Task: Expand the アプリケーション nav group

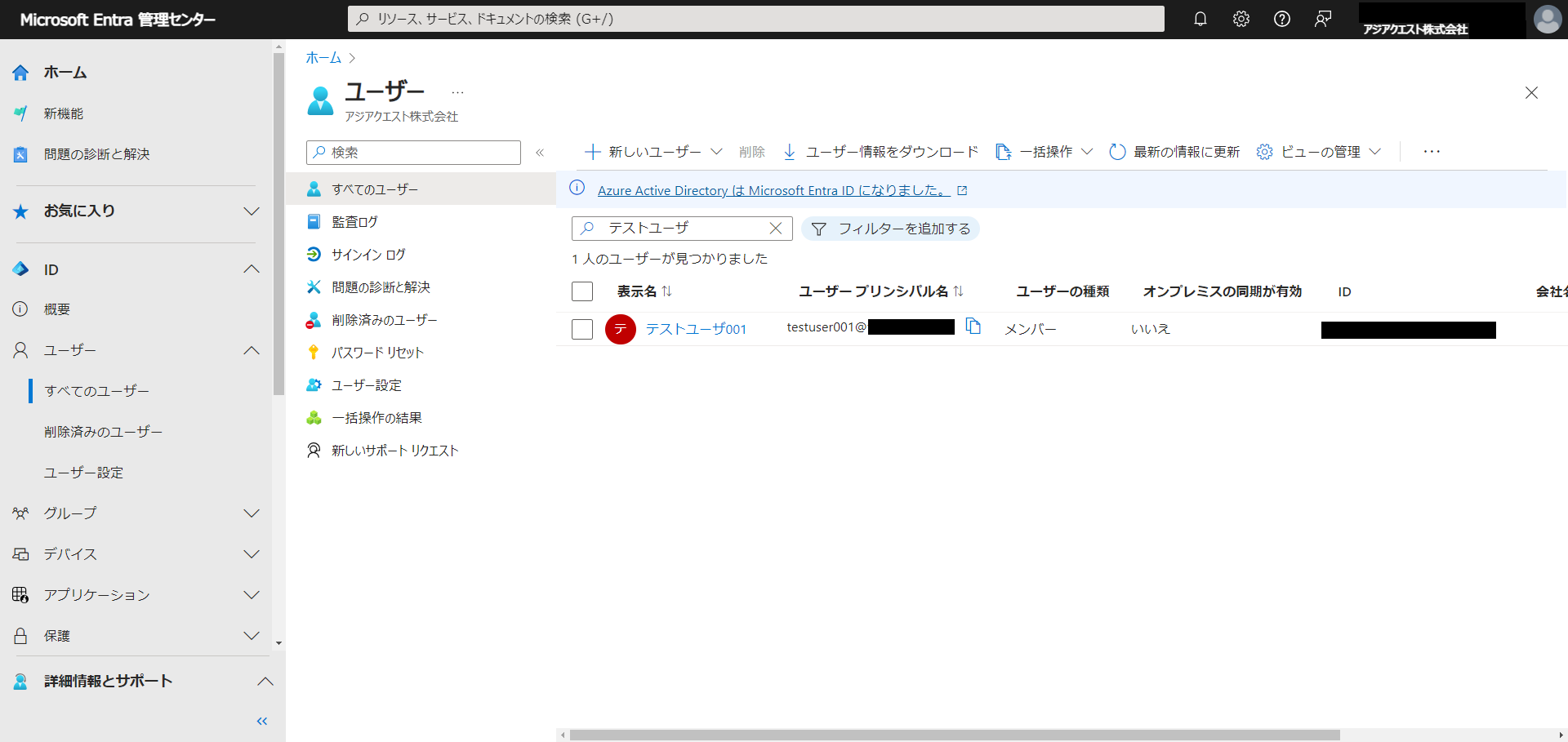Action: [x=252, y=595]
